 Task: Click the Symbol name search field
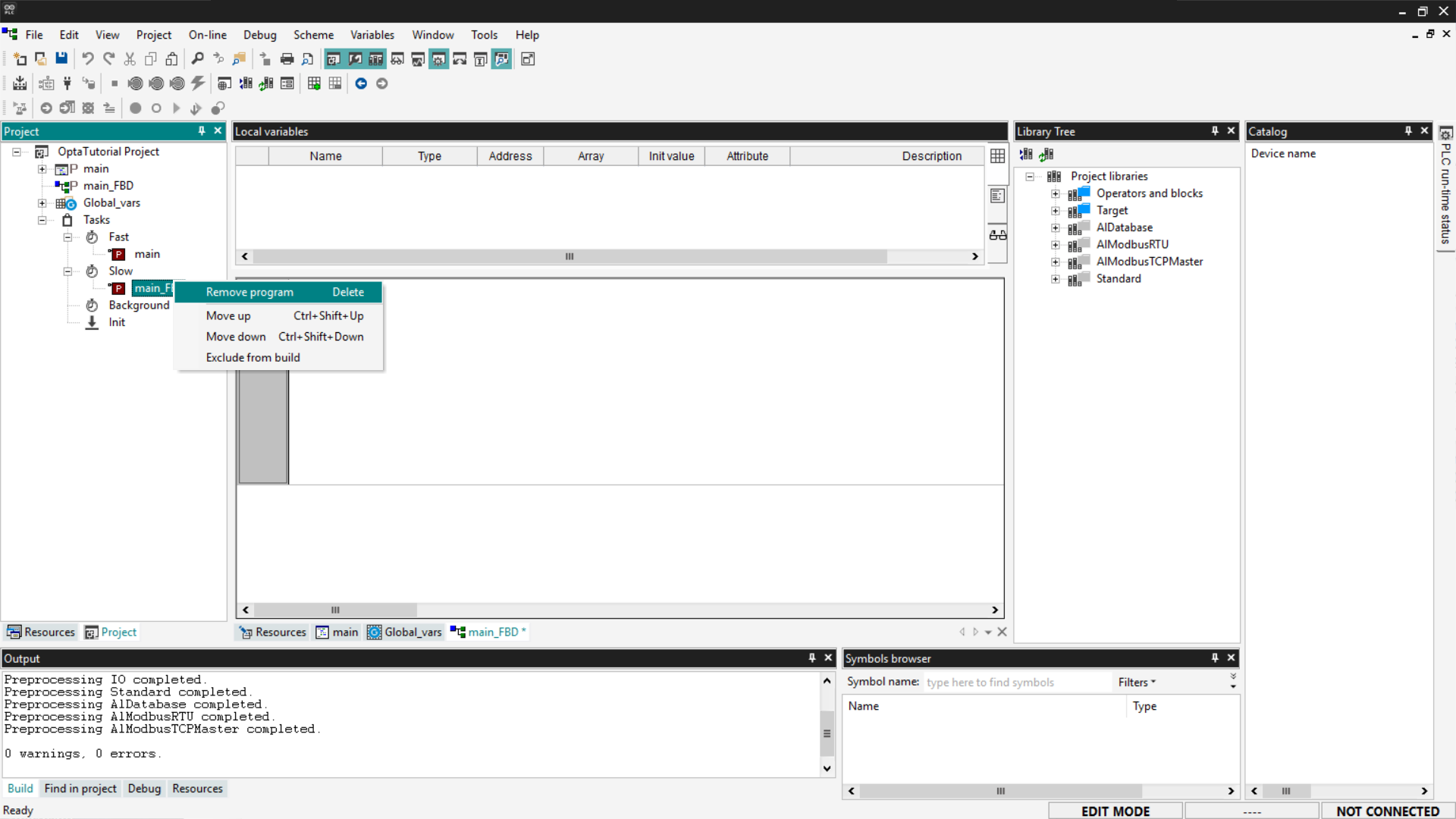(x=1015, y=682)
